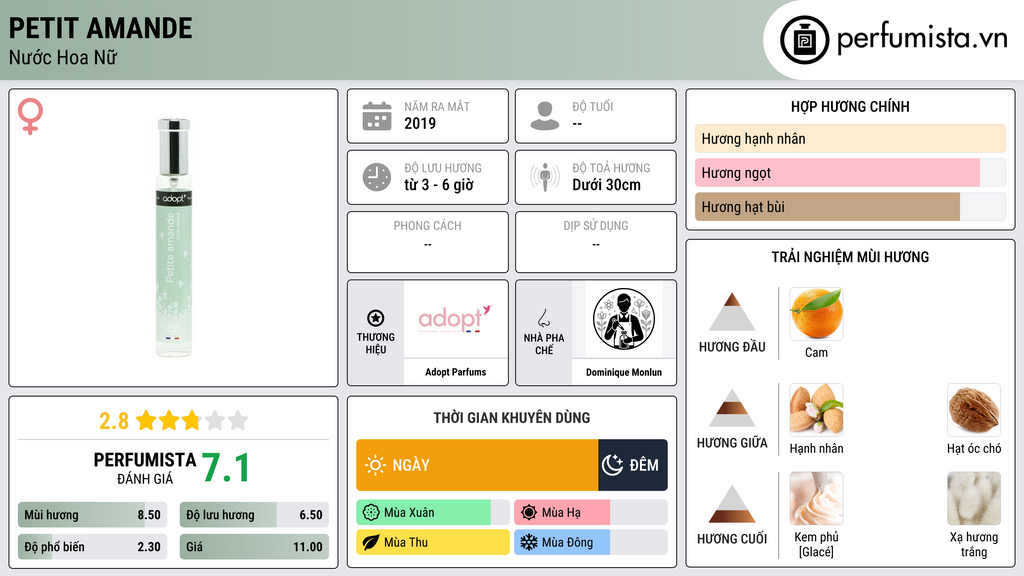This screenshot has height=576, width=1024.
Task: Click the Dominique Monlun name label
Action: 624,372
